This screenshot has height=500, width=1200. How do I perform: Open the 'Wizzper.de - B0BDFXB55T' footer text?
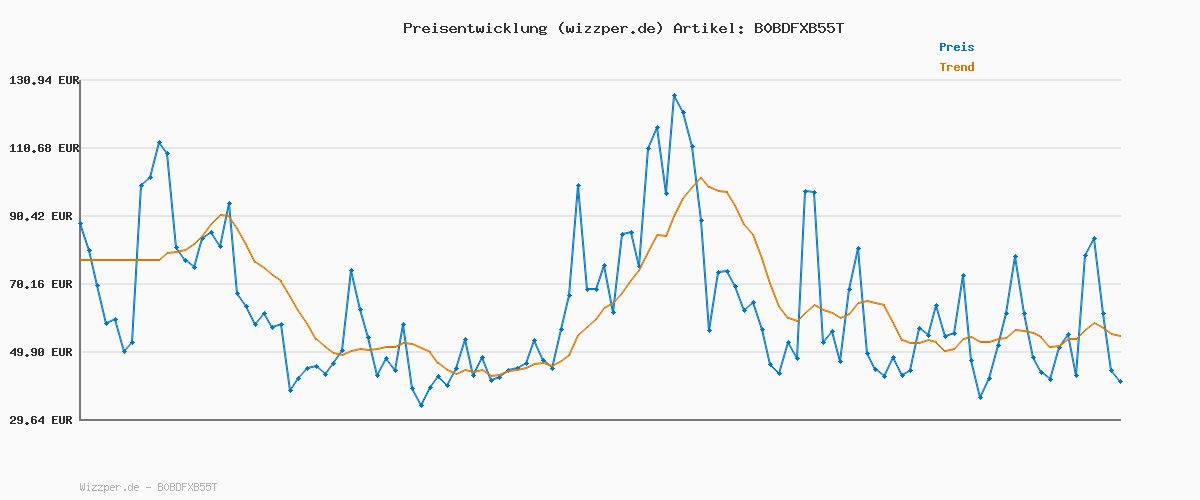point(148,487)
